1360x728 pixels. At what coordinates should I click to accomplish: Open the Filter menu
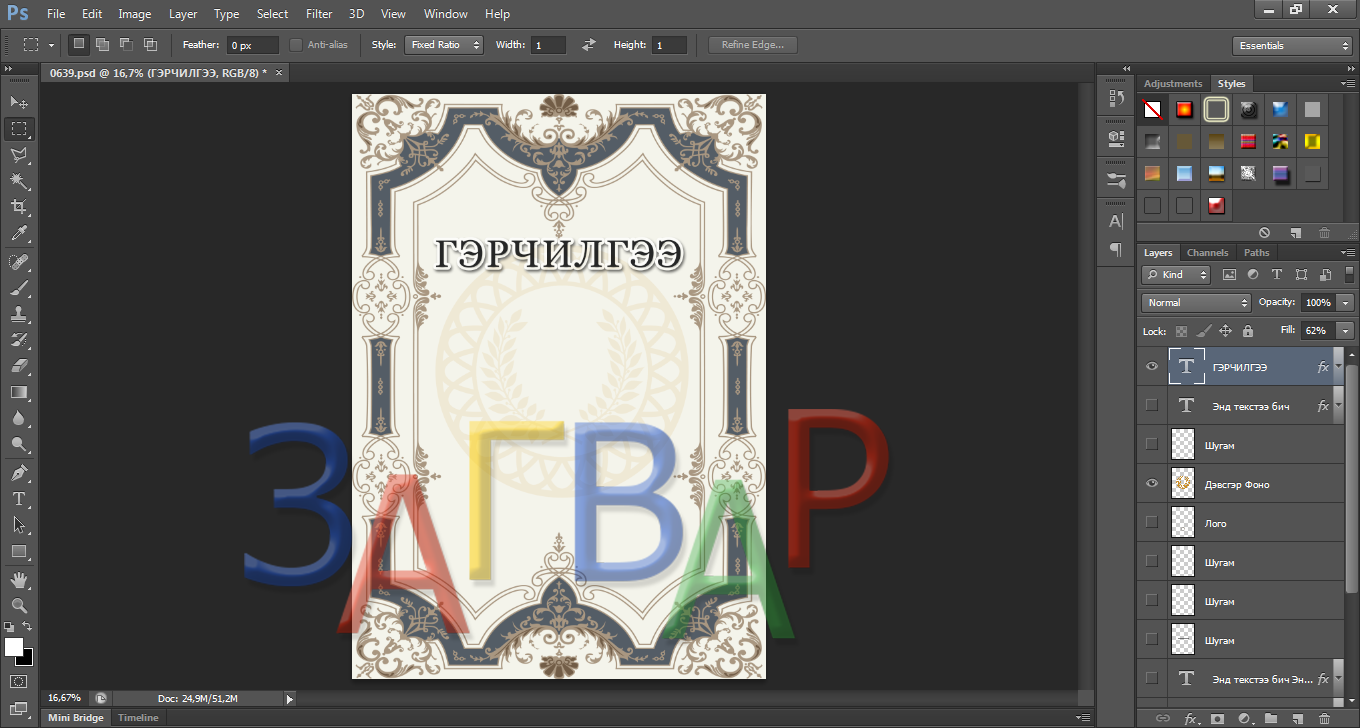coord(319,14)
